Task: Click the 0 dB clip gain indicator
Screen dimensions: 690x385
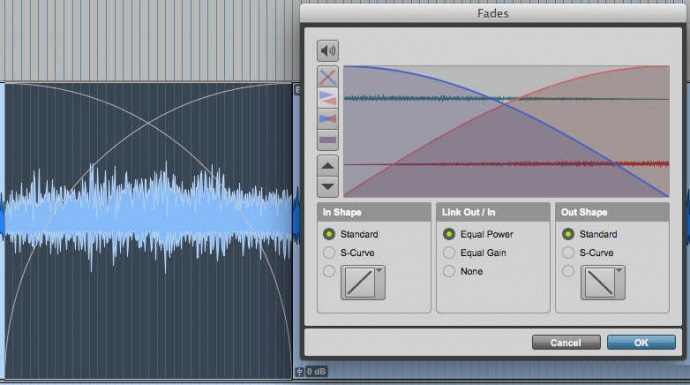Action: (316, 372)
